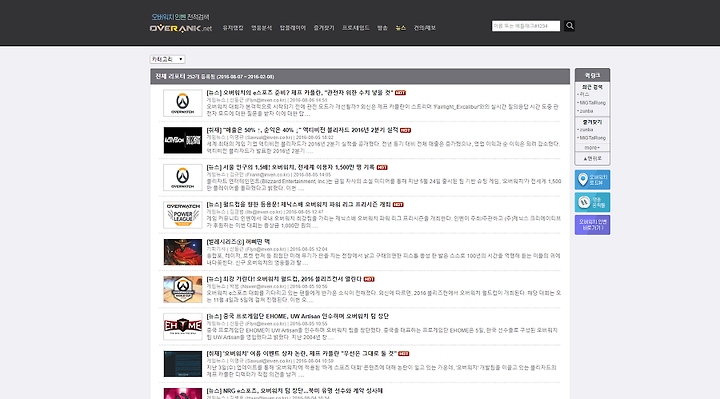This screenshot has height=399, width=720.
Task: Go to the 즐겨찾기 menu item
Action: [x=324, y=28]
